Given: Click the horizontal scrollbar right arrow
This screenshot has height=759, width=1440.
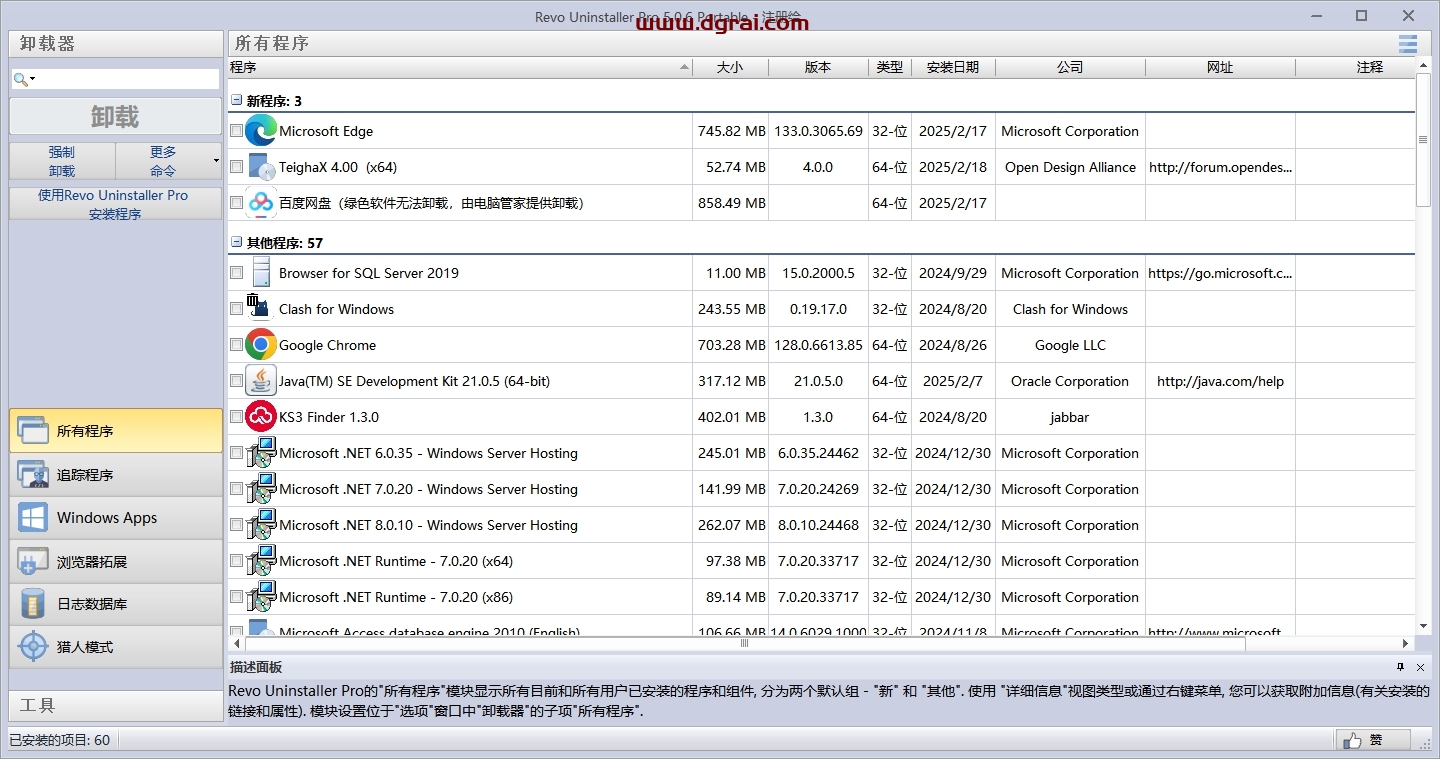Looking at the screenshot, I should coord(1405,644).
